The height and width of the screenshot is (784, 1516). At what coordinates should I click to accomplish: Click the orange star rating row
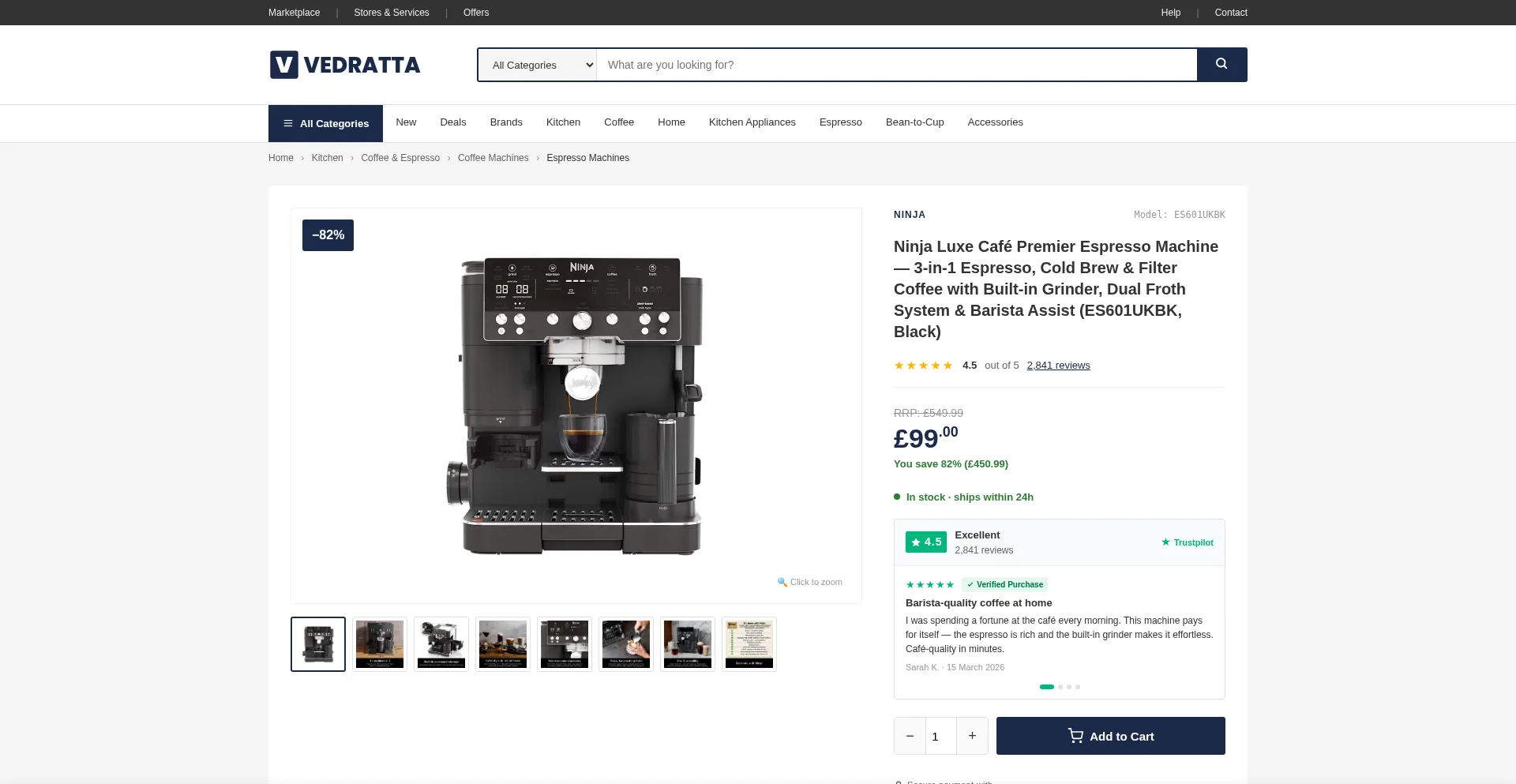coord(923,366)
